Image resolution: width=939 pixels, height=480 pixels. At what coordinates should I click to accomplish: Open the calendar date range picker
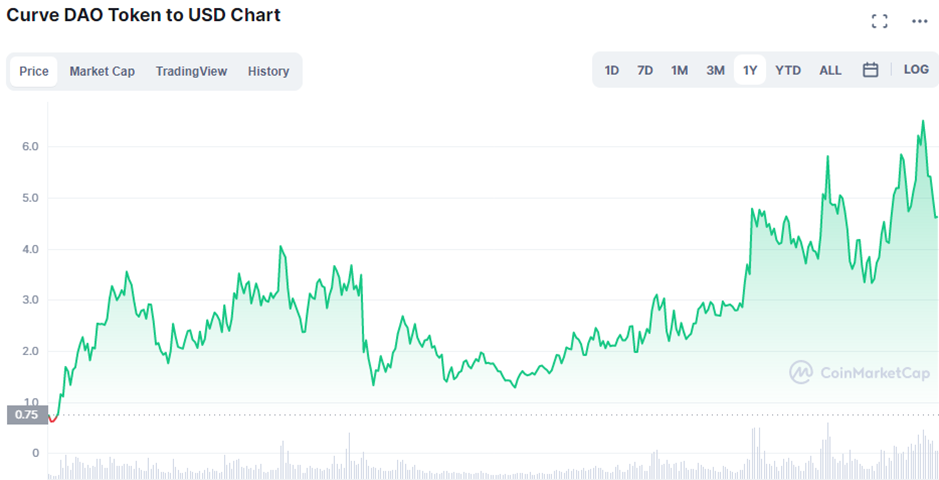point(870,70)
